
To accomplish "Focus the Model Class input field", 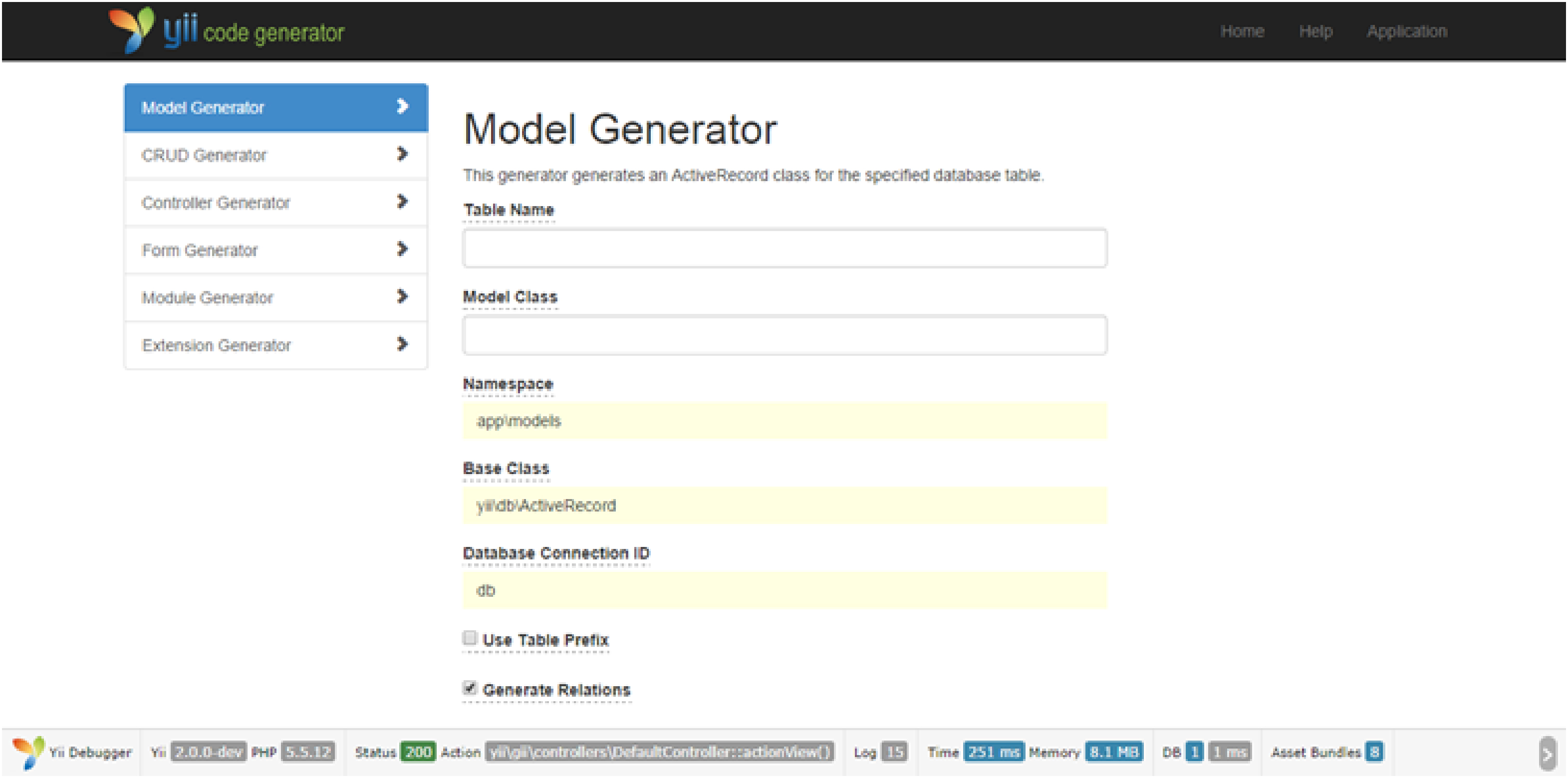I will click(784, 335).
